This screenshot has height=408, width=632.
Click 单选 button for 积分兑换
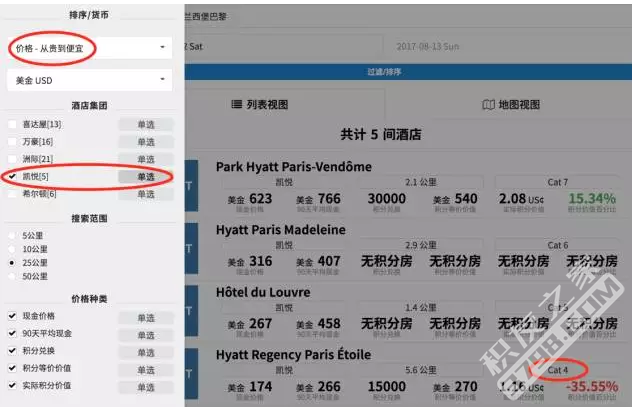(x=146, y=352)
